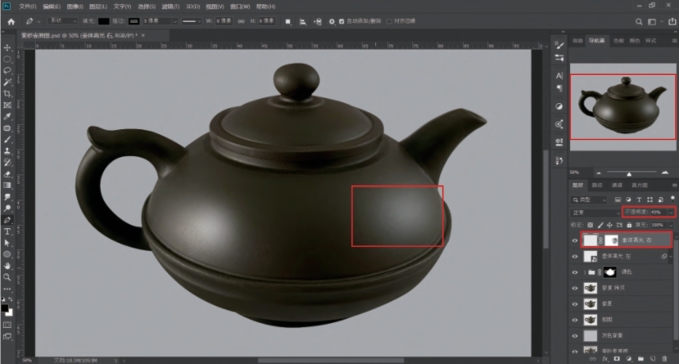This screenshot has width=679, height=364.
Task: Open the Character panel icon
Action: pyautogui.click(x=559, y=76)
